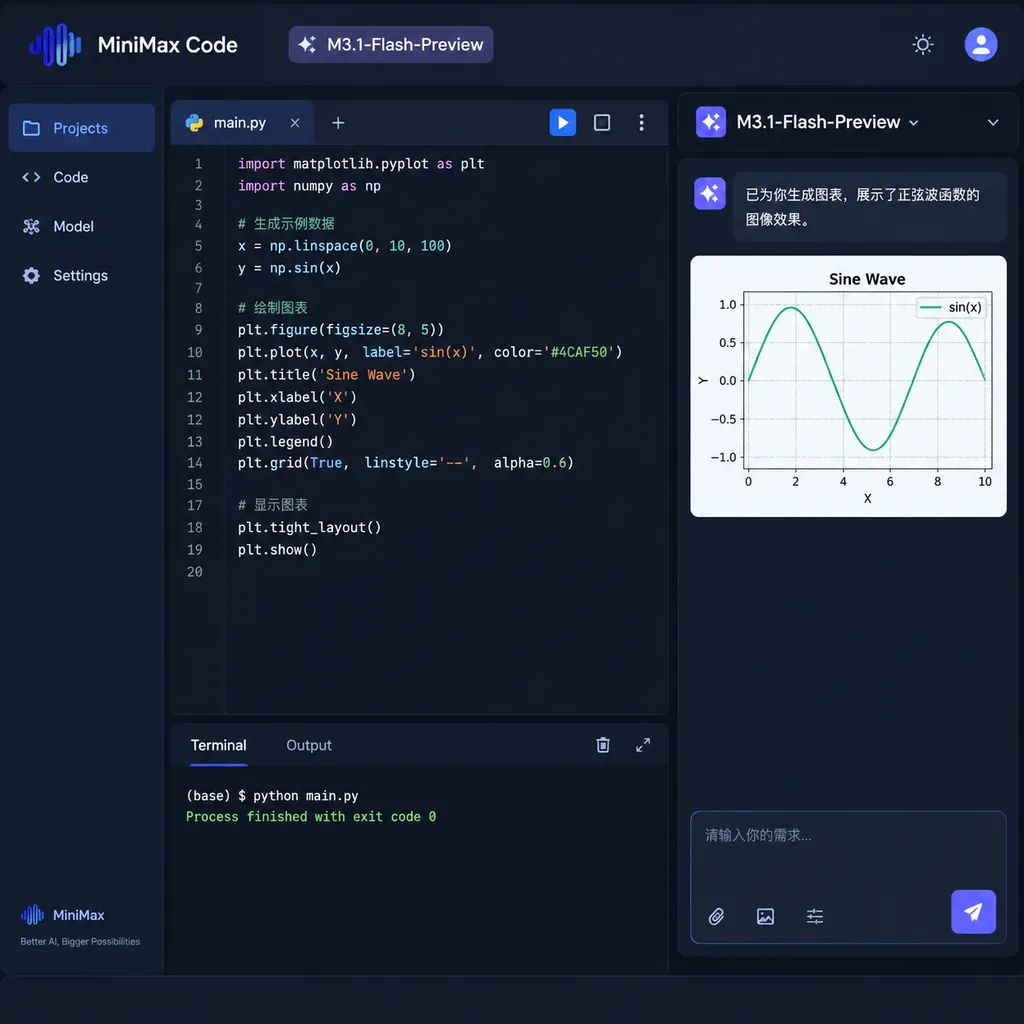Viewport: 1024px width, 1024px height.
Task: Click the "plt.xlabel('X')" line
Action: tap(297, 396)
